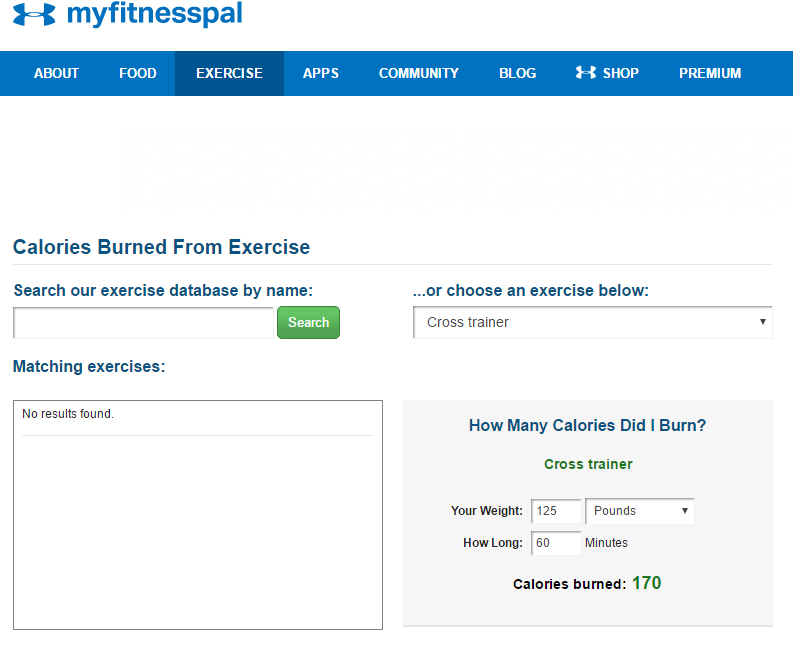Image resolution: width=793 pixels, height=652 pixels.
Task: Open the APPS page
Action: [x=321, y=73]
